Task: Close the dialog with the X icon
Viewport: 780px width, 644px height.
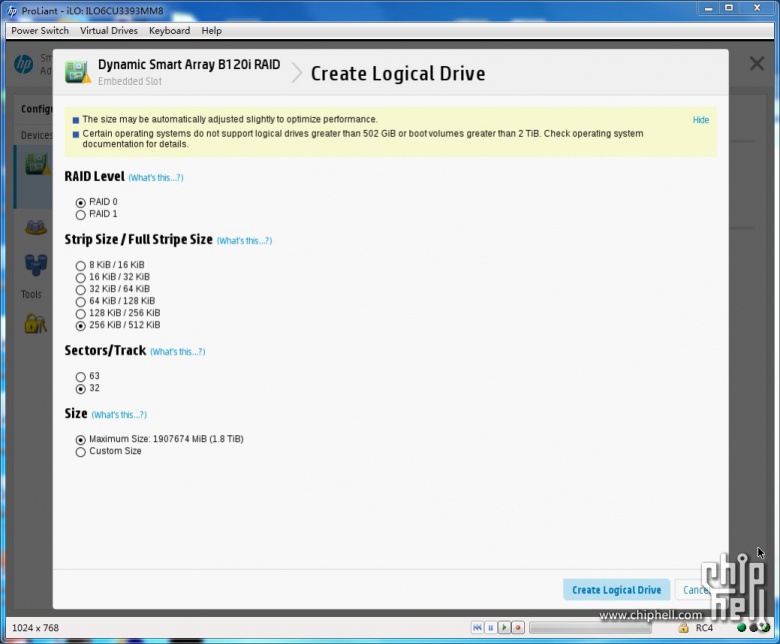Action: (x=757, y=63)
